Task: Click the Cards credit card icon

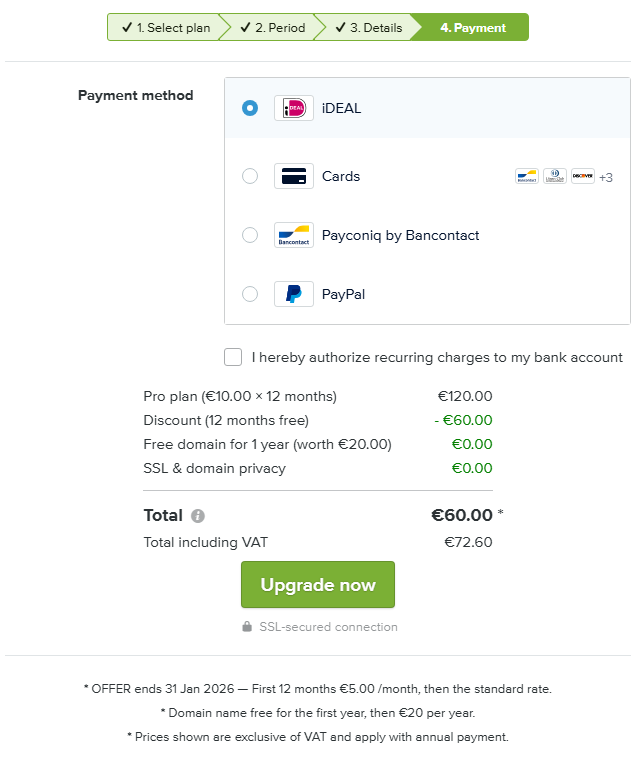Action: coord(294,177)
